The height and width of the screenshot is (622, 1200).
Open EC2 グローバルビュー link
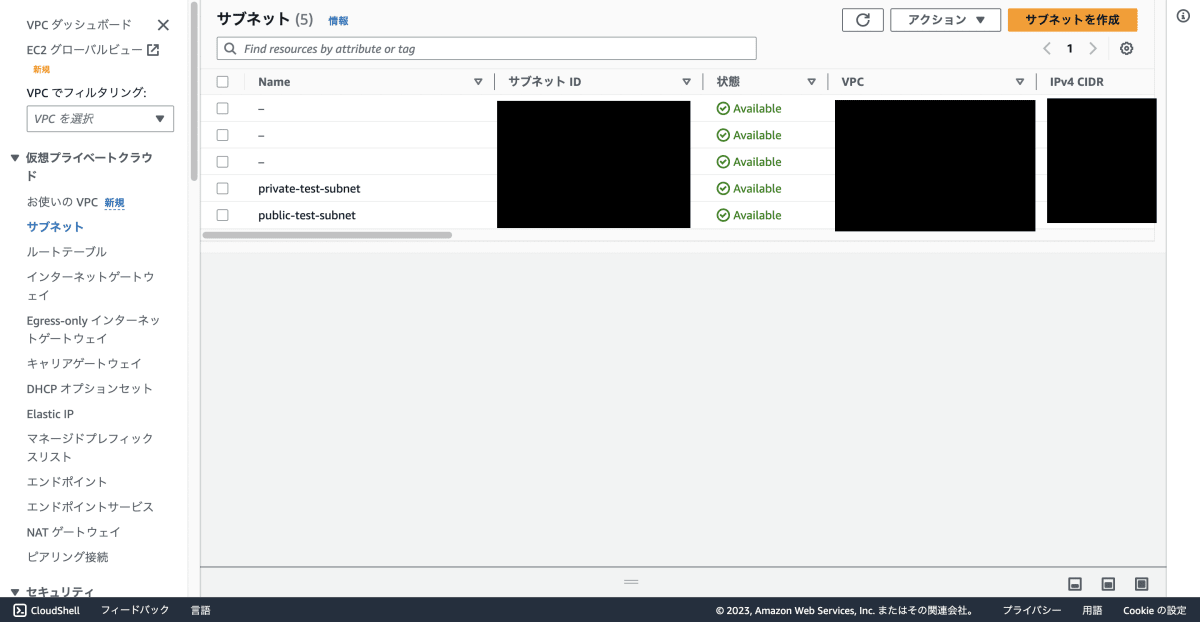tap(85, 49)
